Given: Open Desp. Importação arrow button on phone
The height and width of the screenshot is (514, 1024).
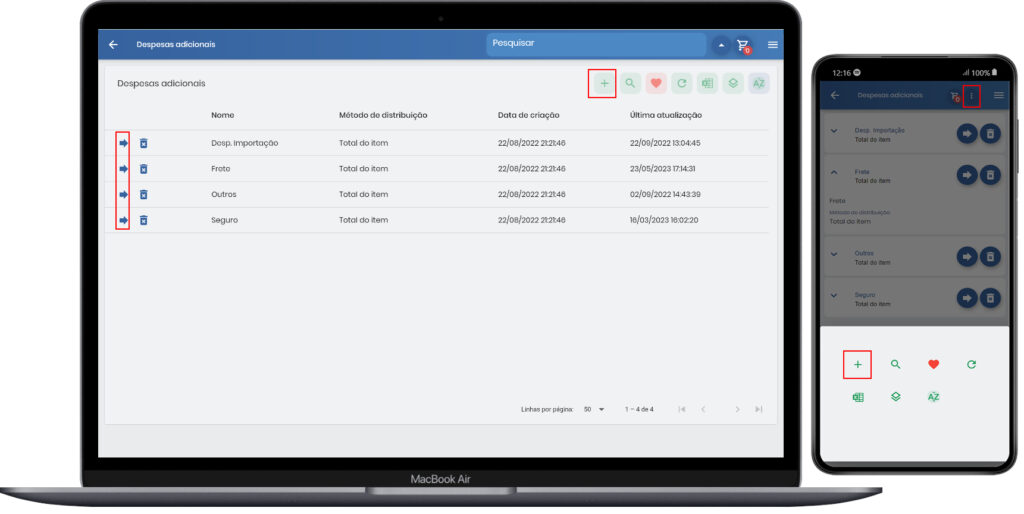Looking at the screenshot, I should [967, 134].
